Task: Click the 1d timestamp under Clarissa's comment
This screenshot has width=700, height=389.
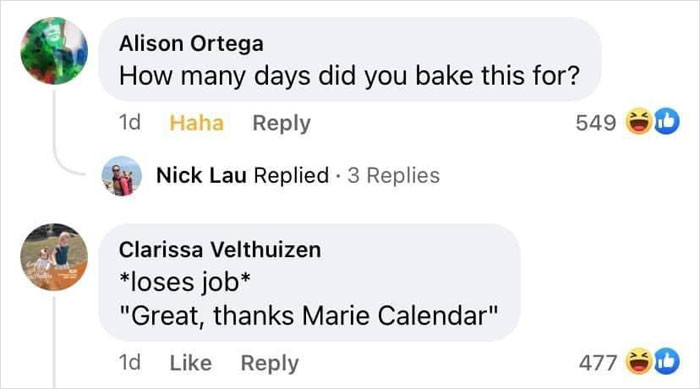Action: tap(129, 362)
